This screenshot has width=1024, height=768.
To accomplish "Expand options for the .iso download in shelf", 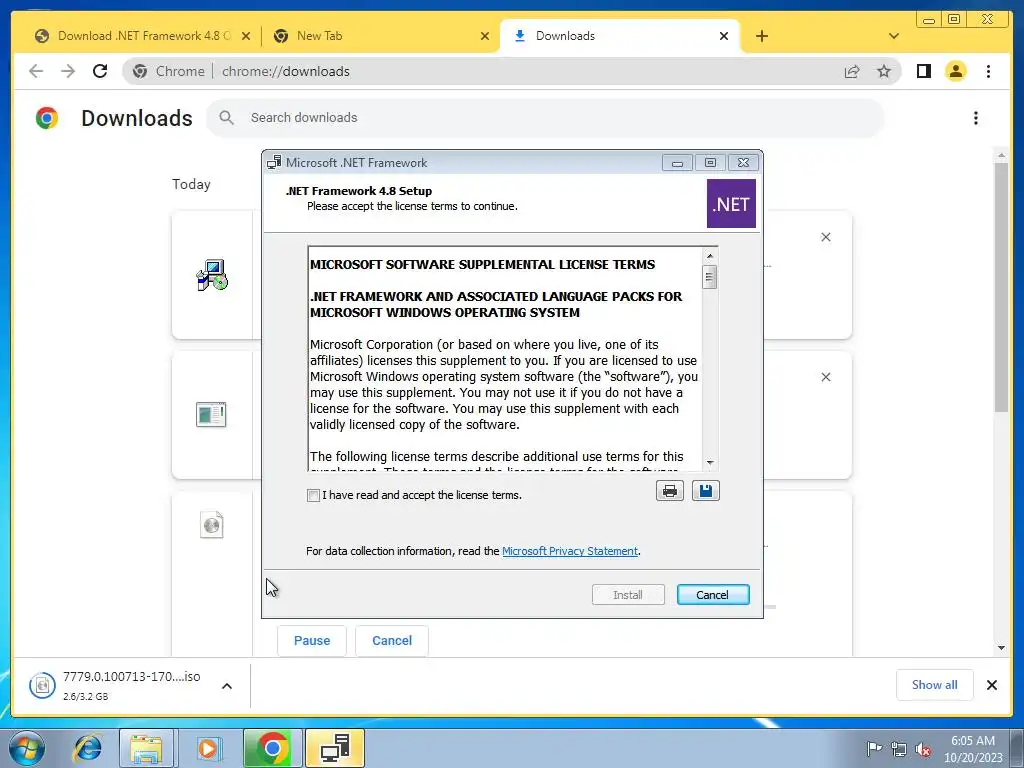I will (227, 686).
